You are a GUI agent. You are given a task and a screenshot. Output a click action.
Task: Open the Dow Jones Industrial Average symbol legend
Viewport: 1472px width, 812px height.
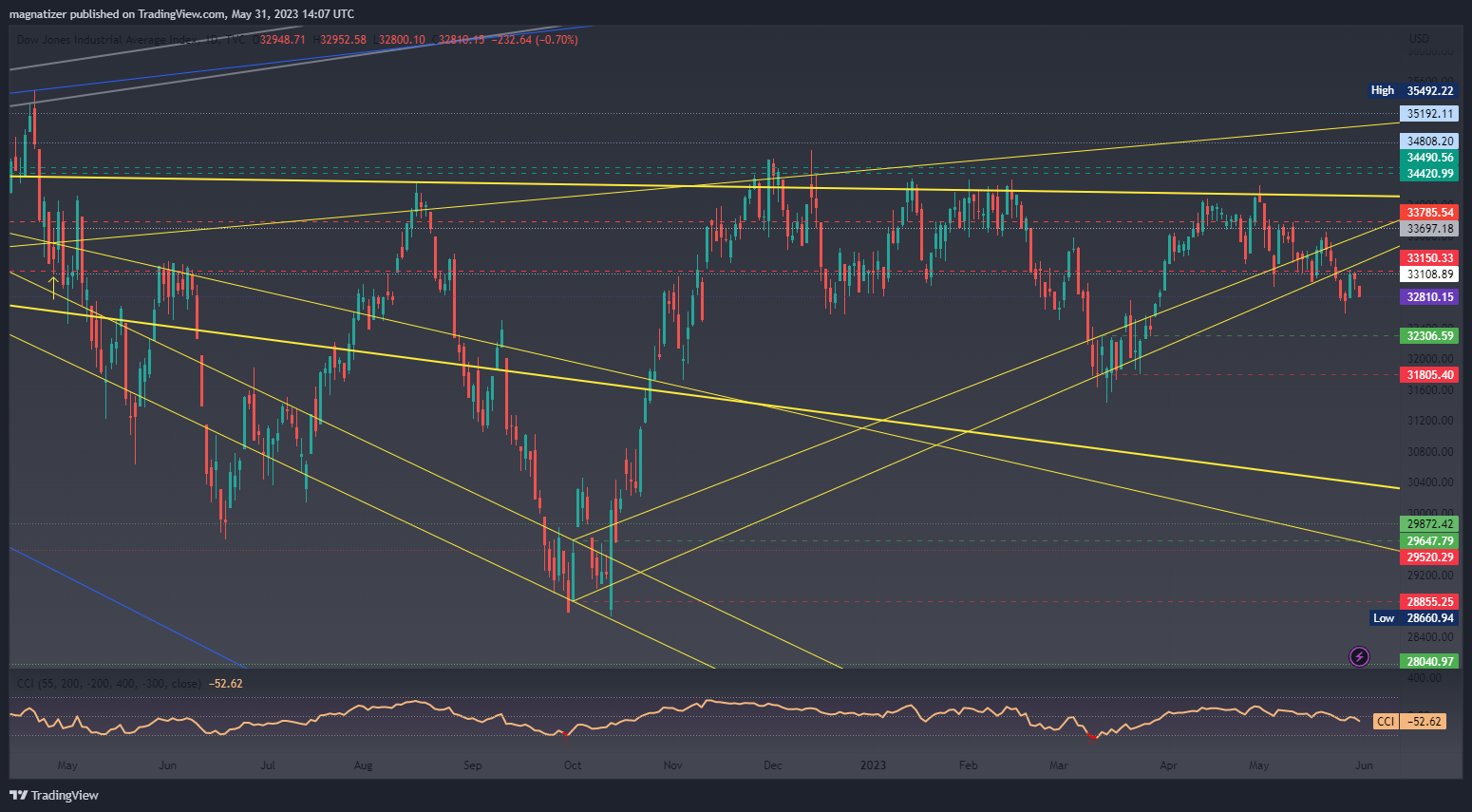tap(114, 40)
